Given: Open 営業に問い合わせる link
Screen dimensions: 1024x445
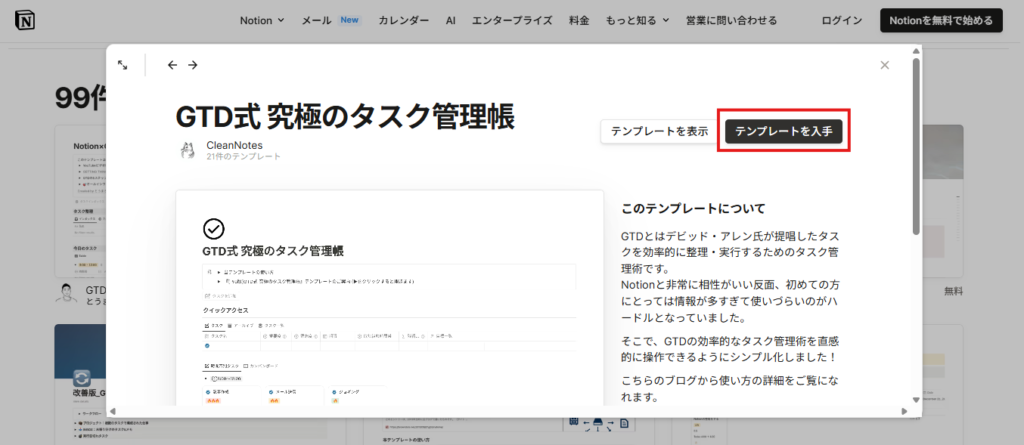Looking at the screenshot, I should (731, 20).
